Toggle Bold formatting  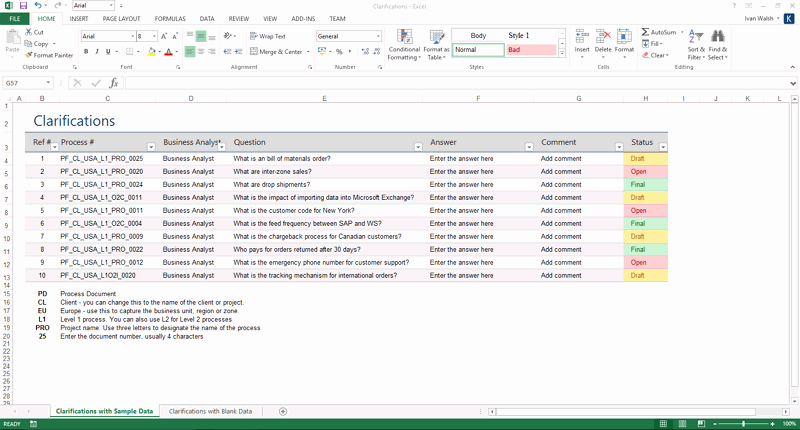click(x=86, y=52)
